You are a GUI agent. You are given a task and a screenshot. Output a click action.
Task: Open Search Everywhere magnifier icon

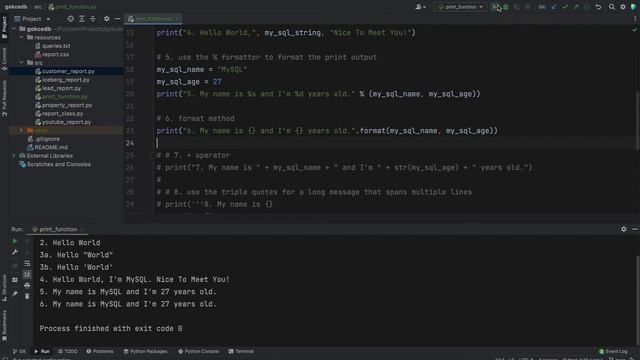(x=611, y=7)
